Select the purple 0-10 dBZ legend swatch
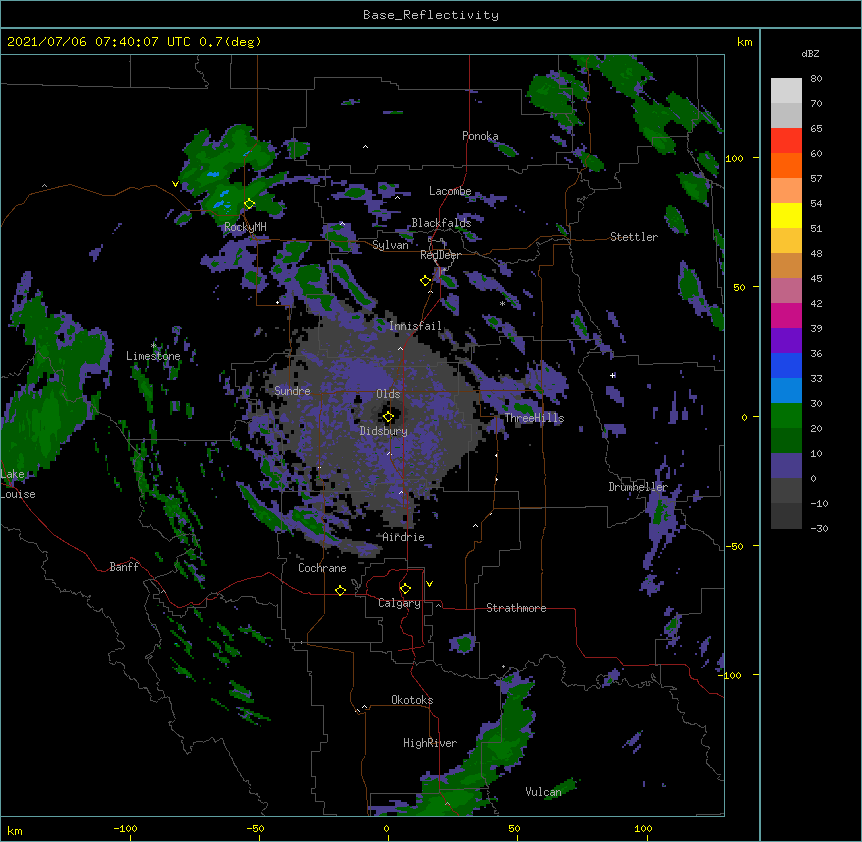This screenshot has width=862, height=842. pyautogui.click(x=786, y=466)
